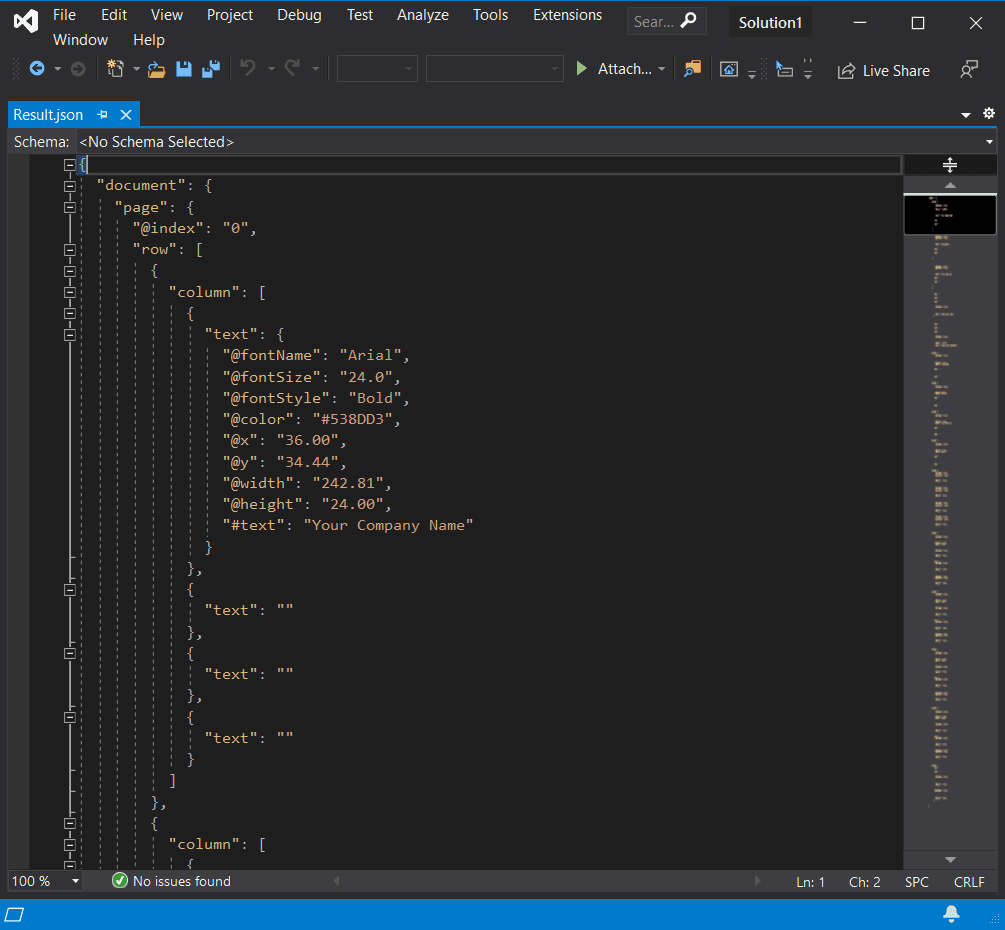Viewport: 1005px width, 930px height.
Task: Open editor options with the gear icon
Action: point(988,113)
